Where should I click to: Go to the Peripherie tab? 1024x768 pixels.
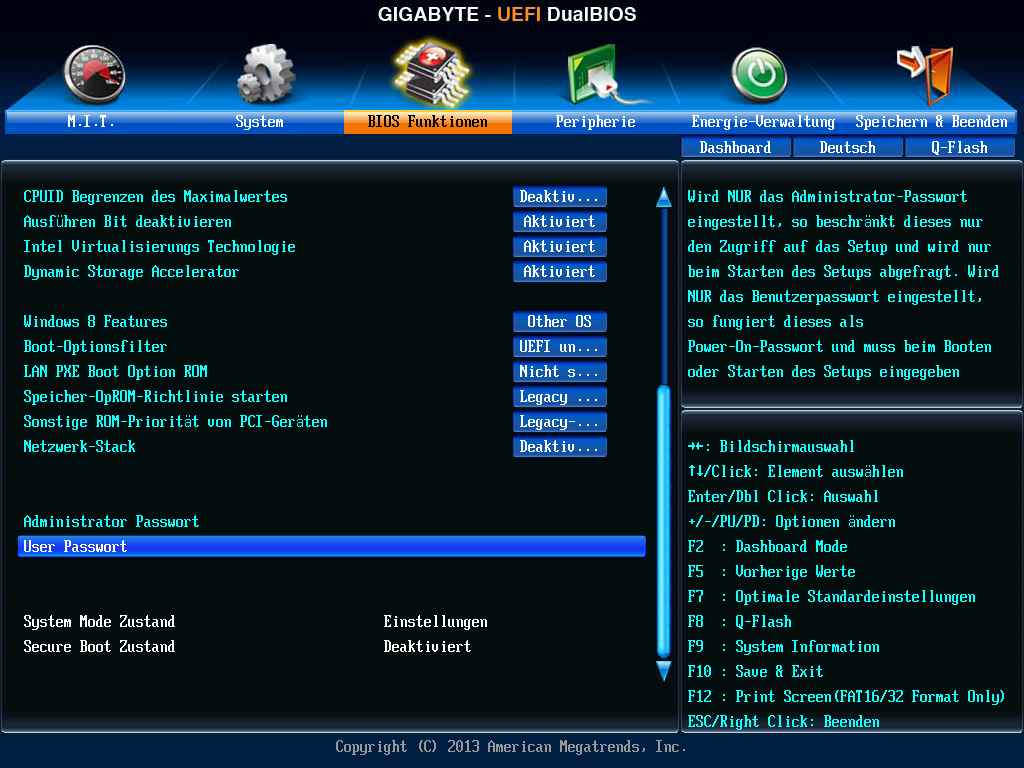[x=596, y=121]
